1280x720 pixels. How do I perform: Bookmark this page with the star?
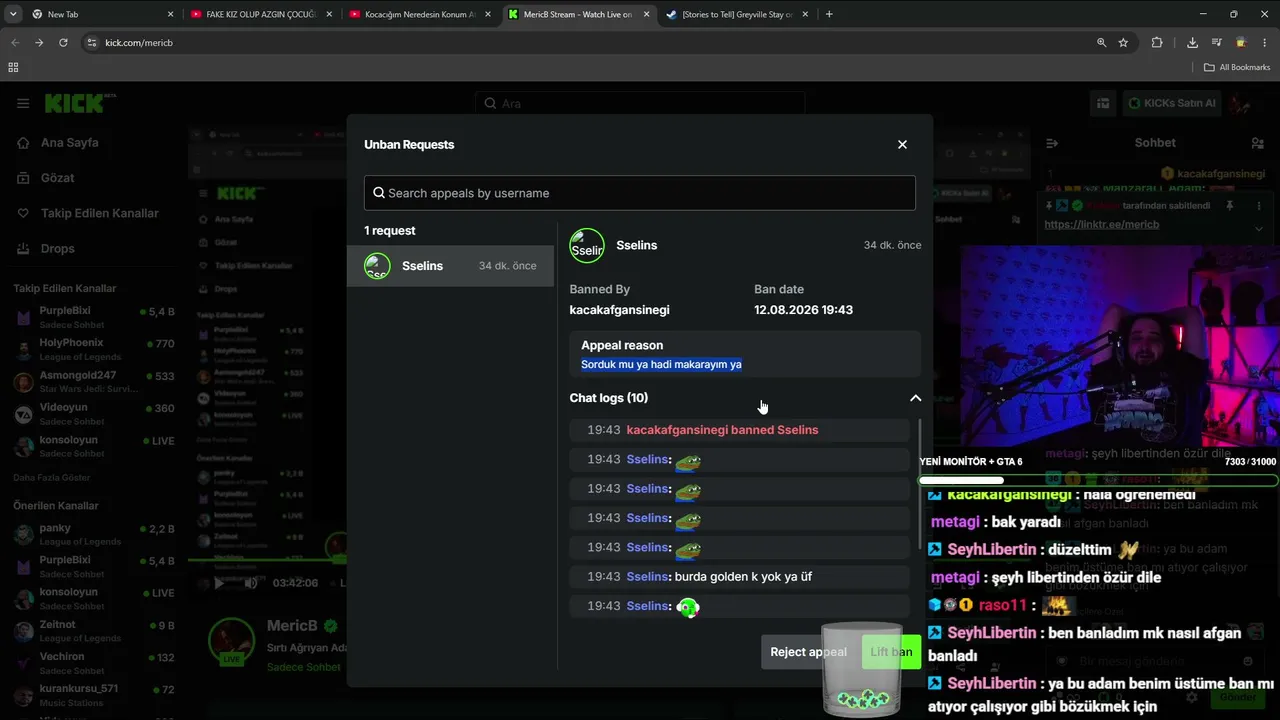pos(1123,43)
